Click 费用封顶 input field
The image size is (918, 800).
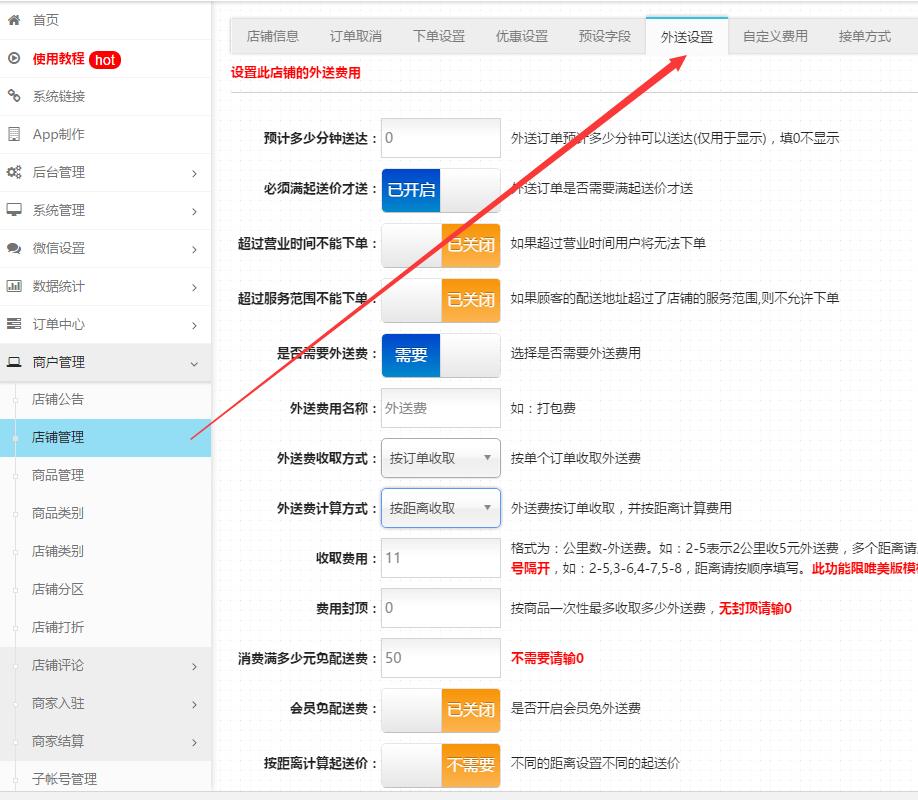click(x=441, y=608)
